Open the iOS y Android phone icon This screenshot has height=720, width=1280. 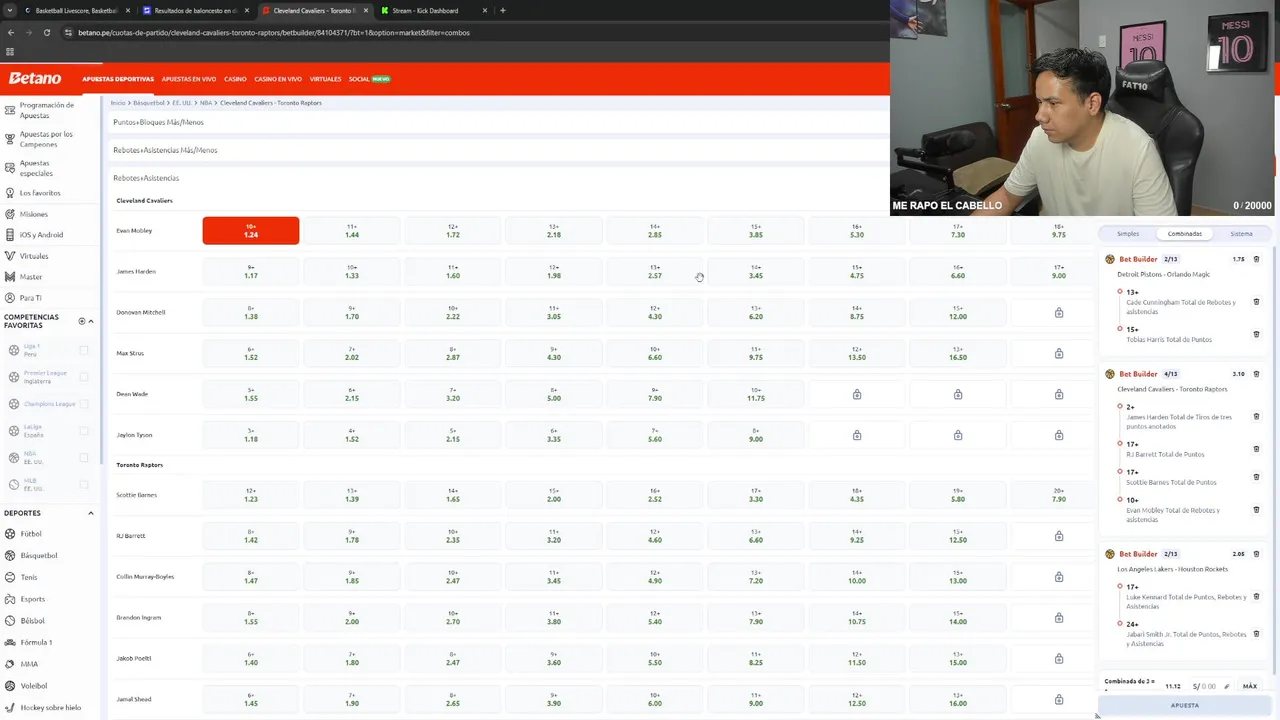[x=10, y=235]
